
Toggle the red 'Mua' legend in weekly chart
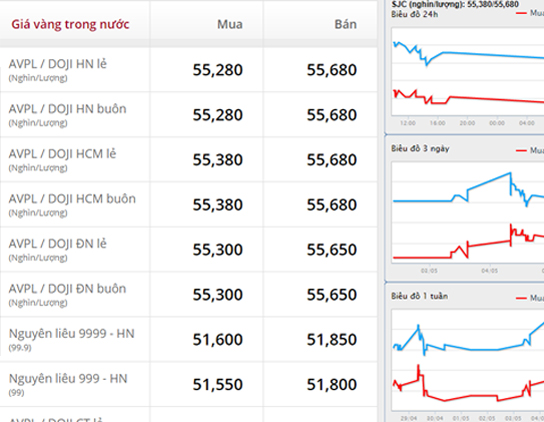[530, 298]
